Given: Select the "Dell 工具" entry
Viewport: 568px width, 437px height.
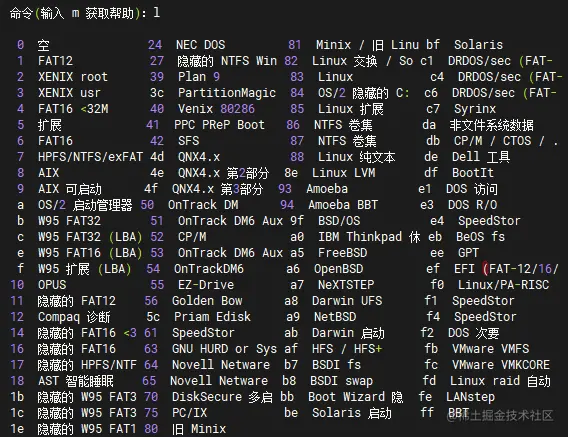Looking at the screenshot, I should point(481,157).
